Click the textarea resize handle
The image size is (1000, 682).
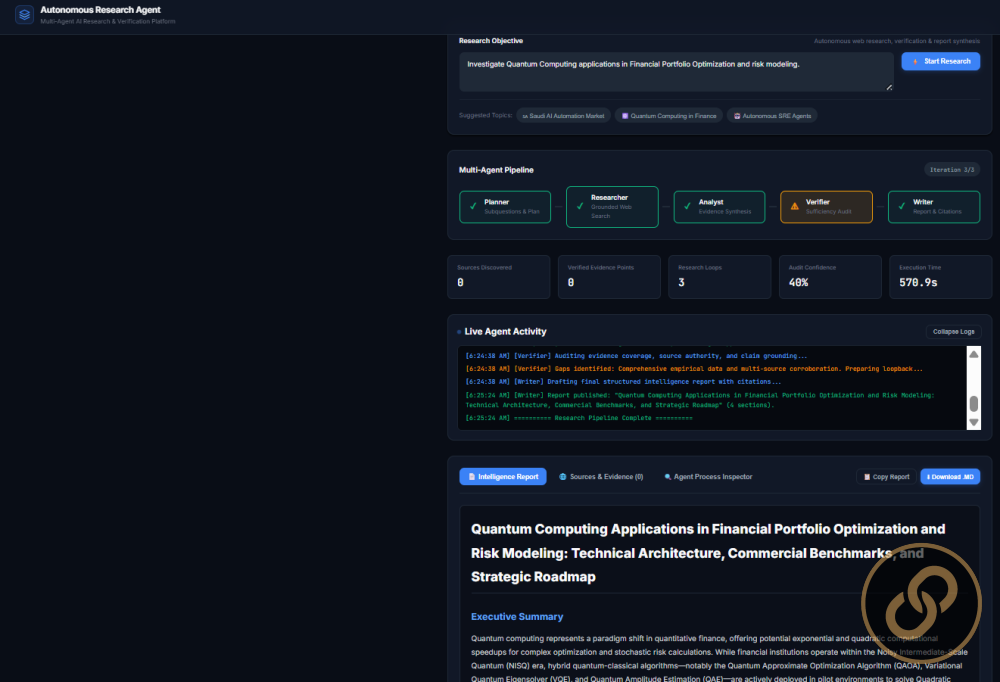889,87
